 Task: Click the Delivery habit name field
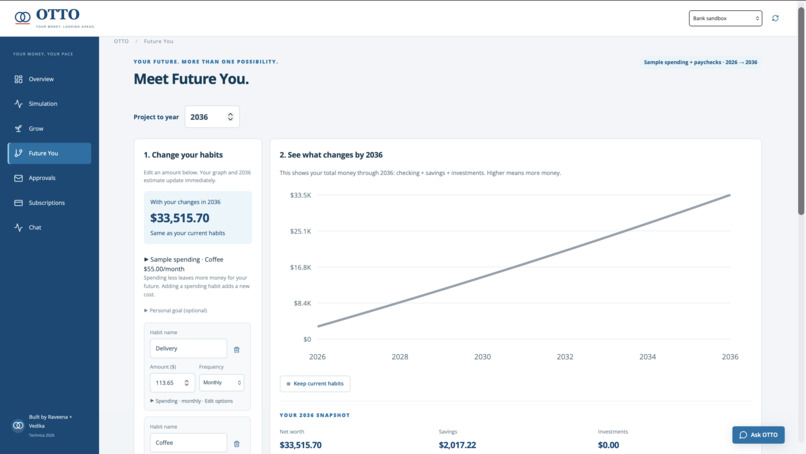[188, 349]
